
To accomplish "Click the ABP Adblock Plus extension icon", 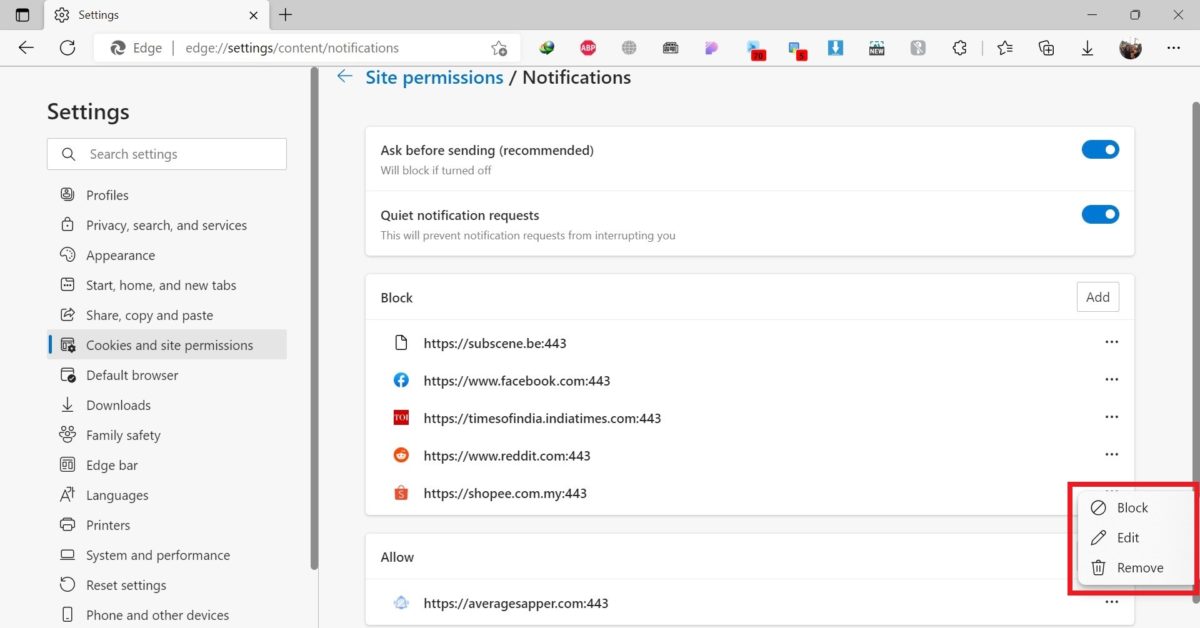I will pyautogui.click(x=588, y=47).
